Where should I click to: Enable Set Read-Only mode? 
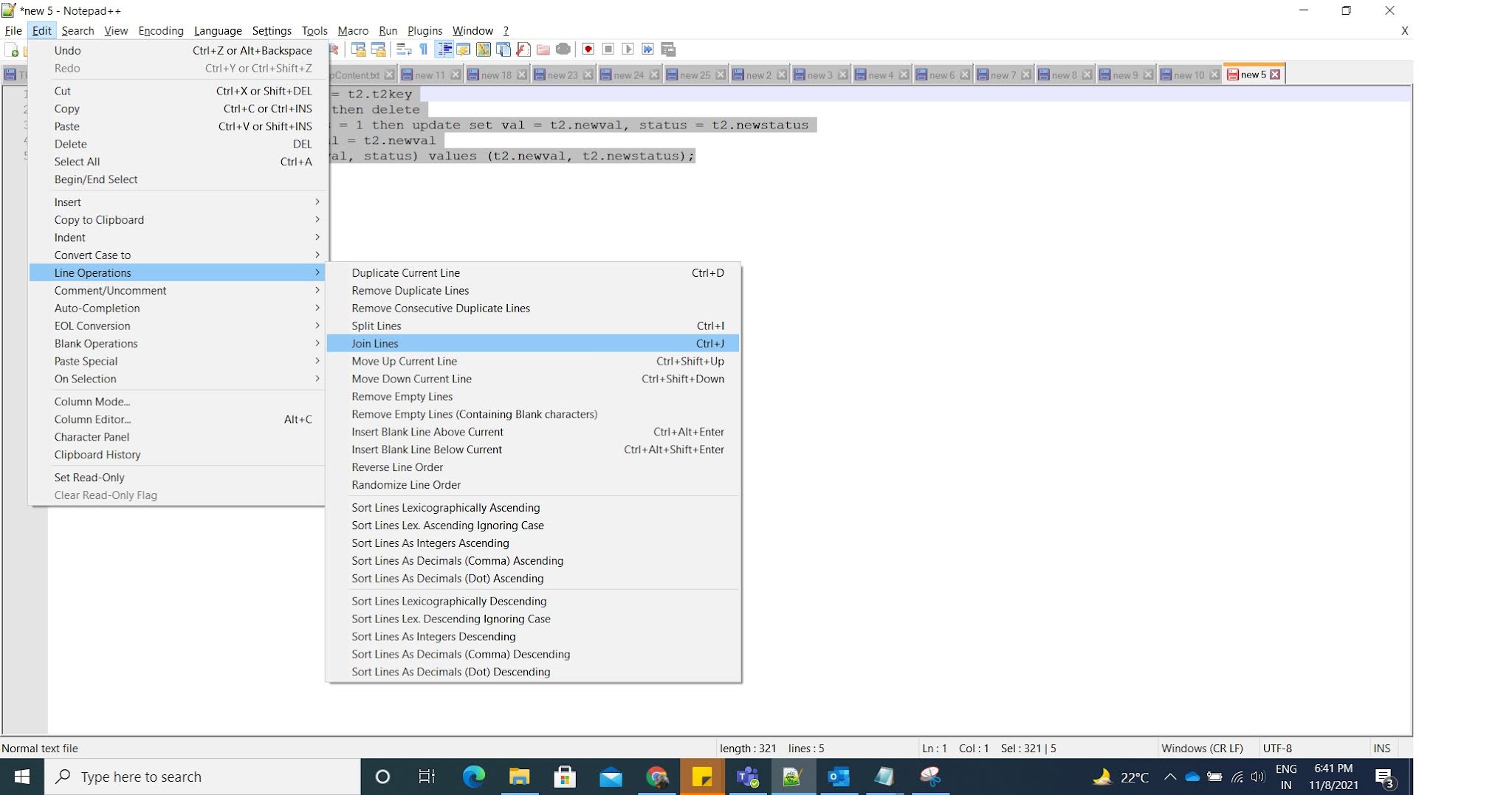pyautogui.click(x=89, y=477)
